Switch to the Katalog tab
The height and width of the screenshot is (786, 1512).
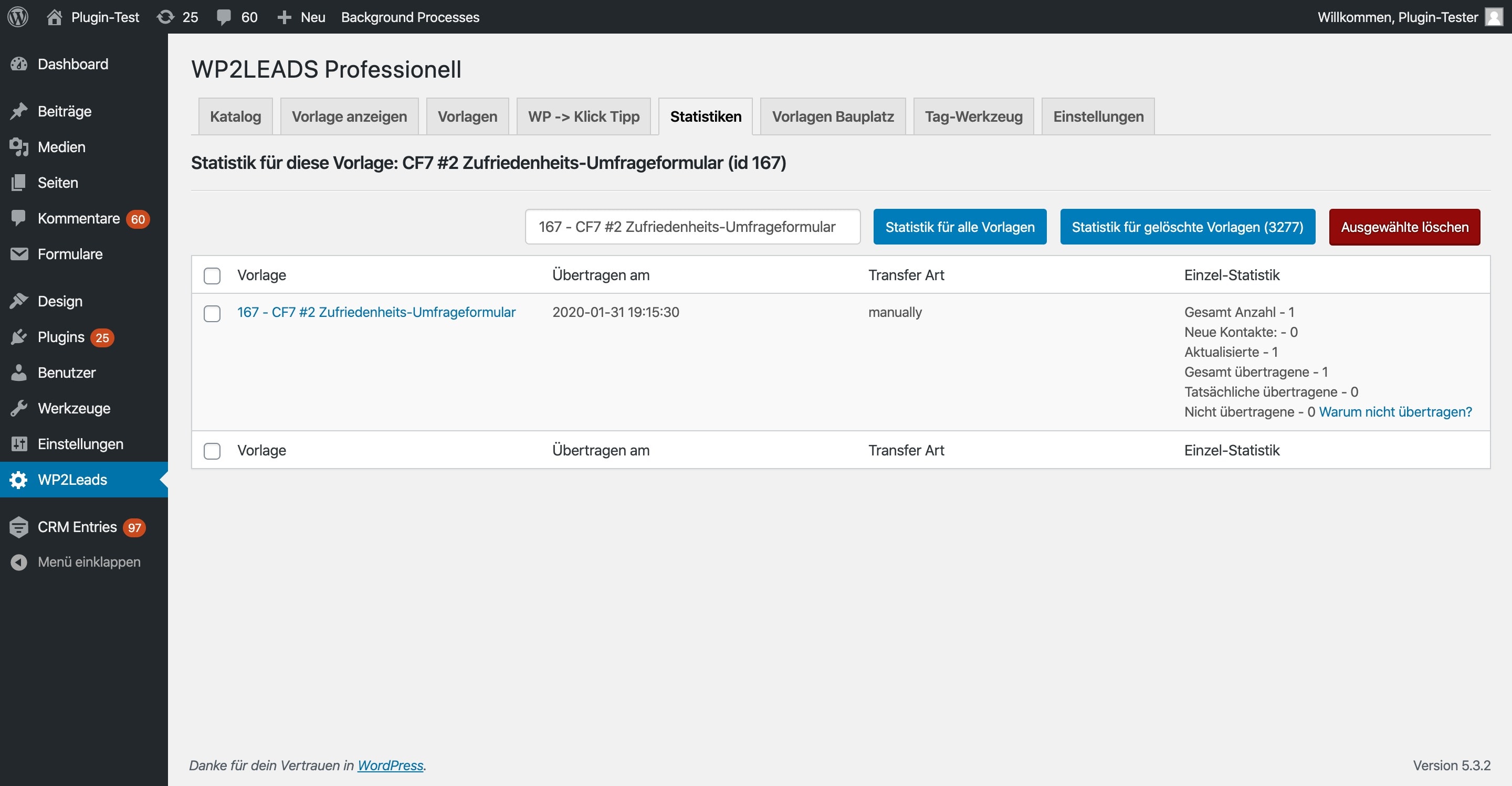coord(235,116)
